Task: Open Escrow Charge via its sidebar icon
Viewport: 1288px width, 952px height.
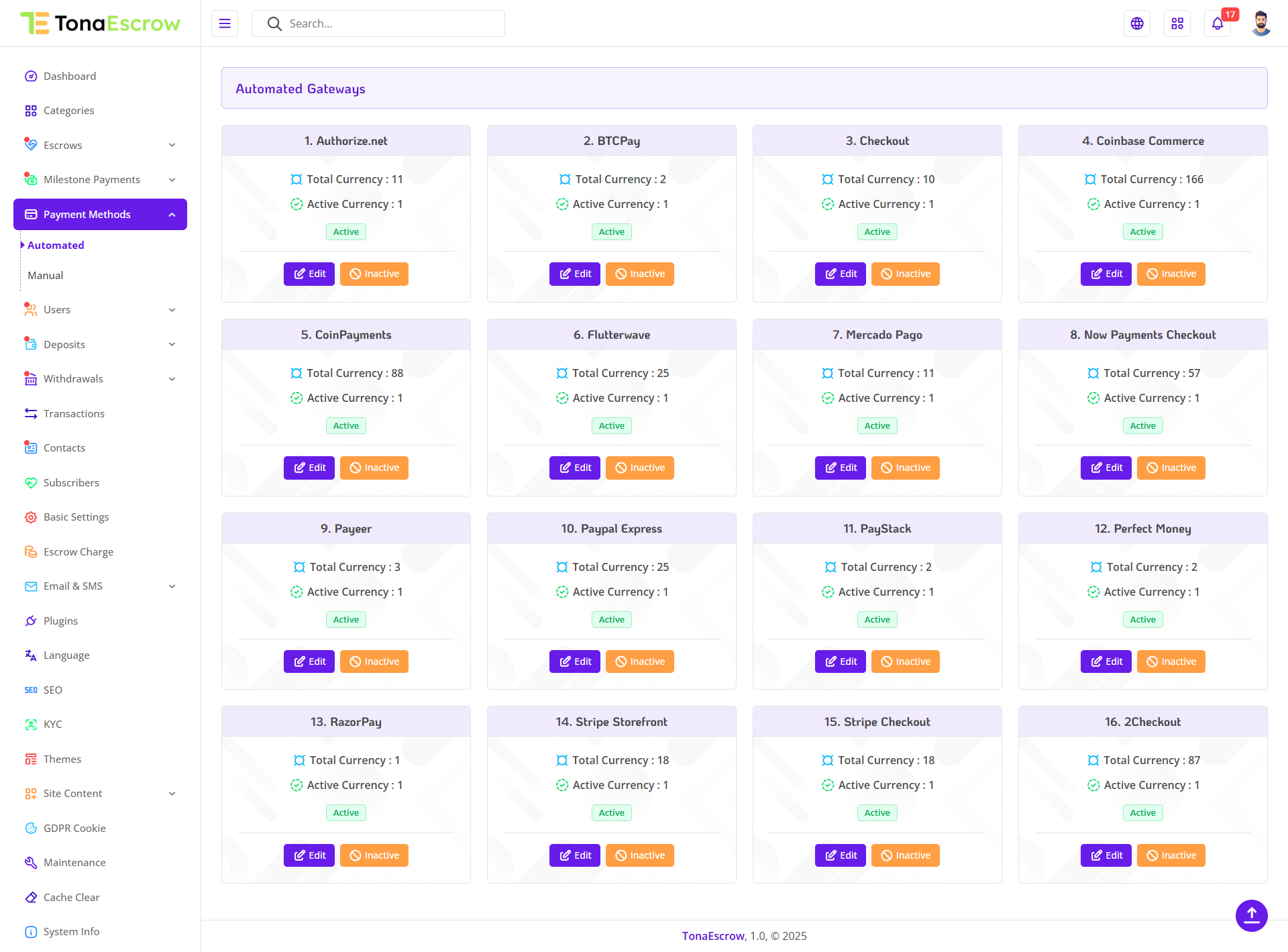Action: point(31,551)
